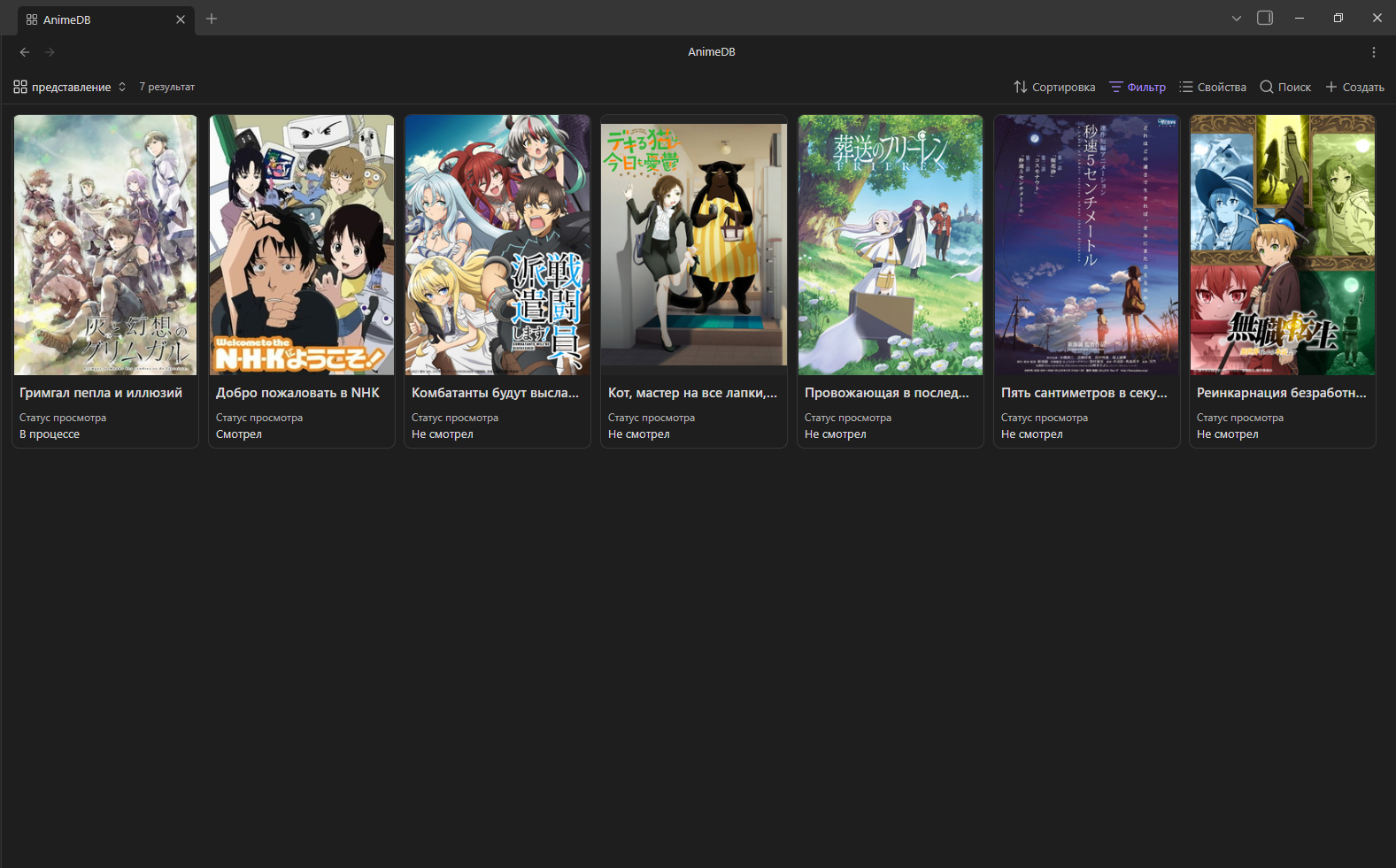This screenshot has height=868, width=1396.
Task: Click the '7 результат' results count
Action: (x=166, y=87)
